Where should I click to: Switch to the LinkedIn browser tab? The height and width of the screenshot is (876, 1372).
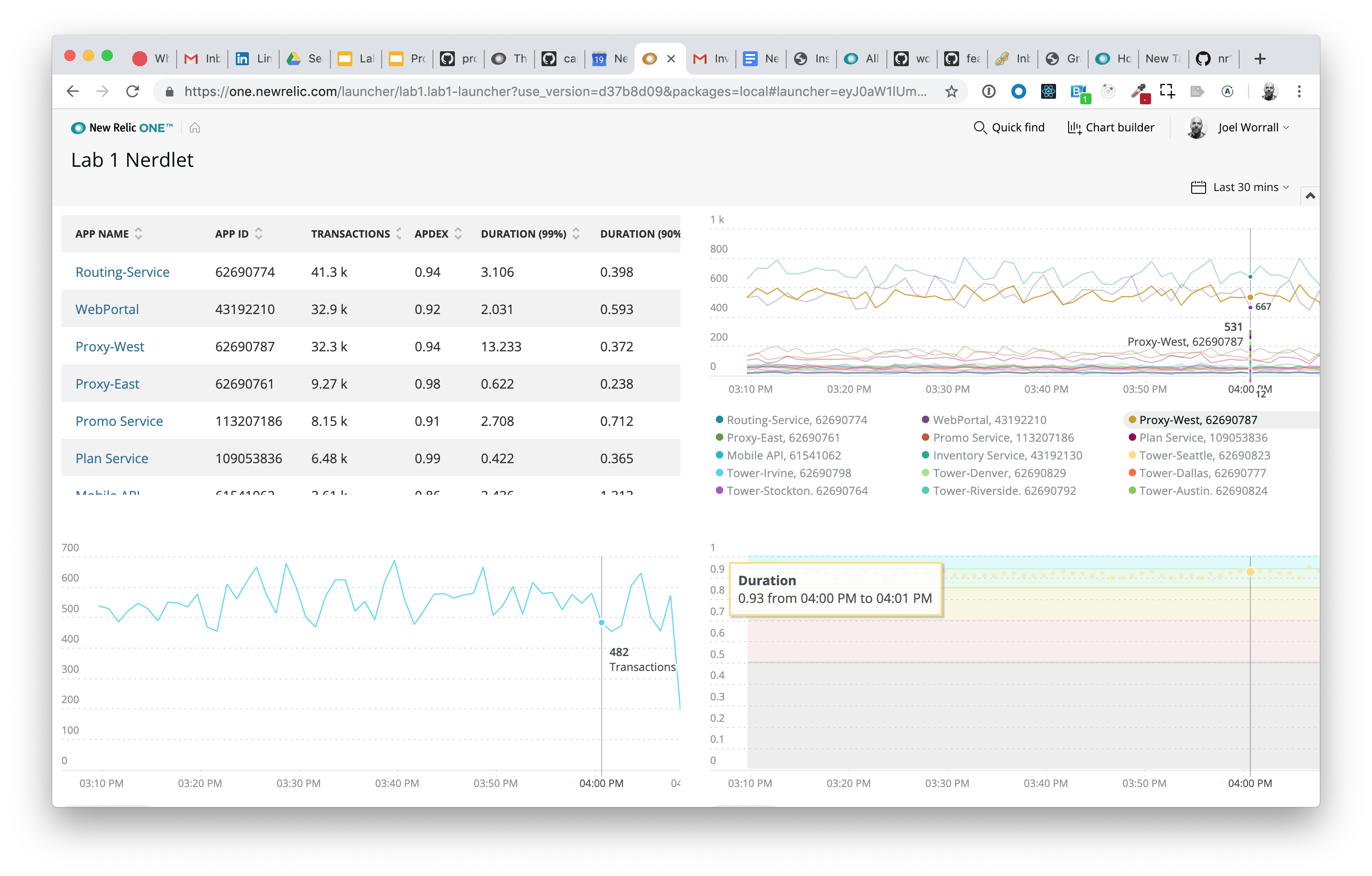pyautogui.click(x=254, y=59)
